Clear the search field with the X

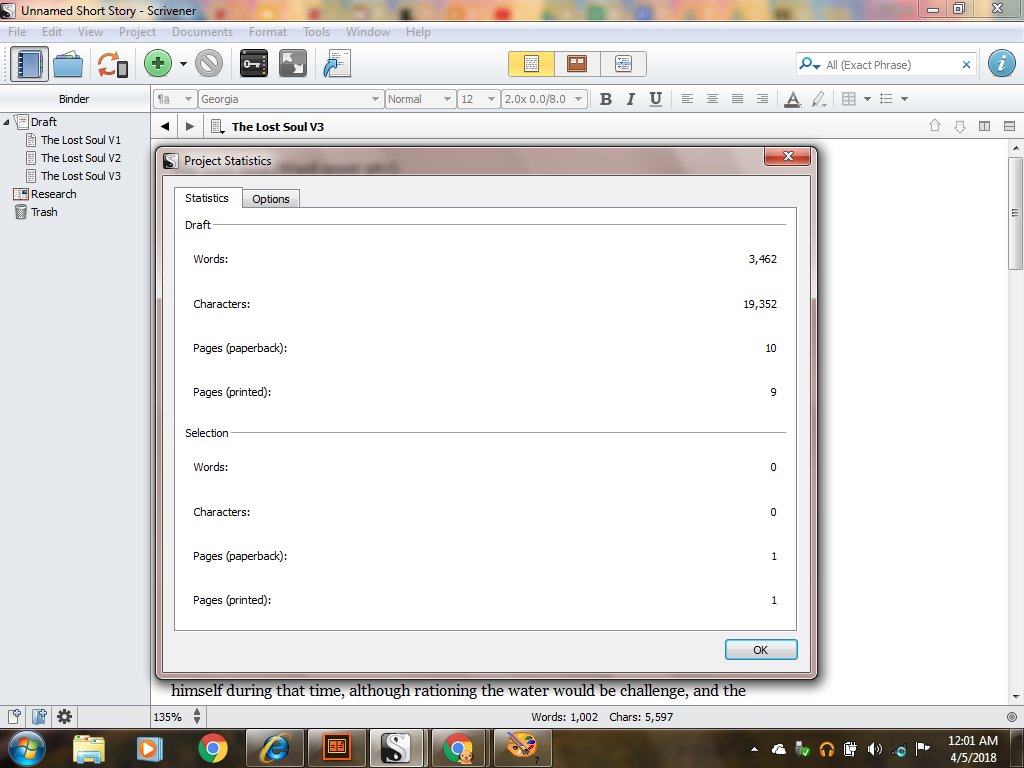tap(966, 63)
